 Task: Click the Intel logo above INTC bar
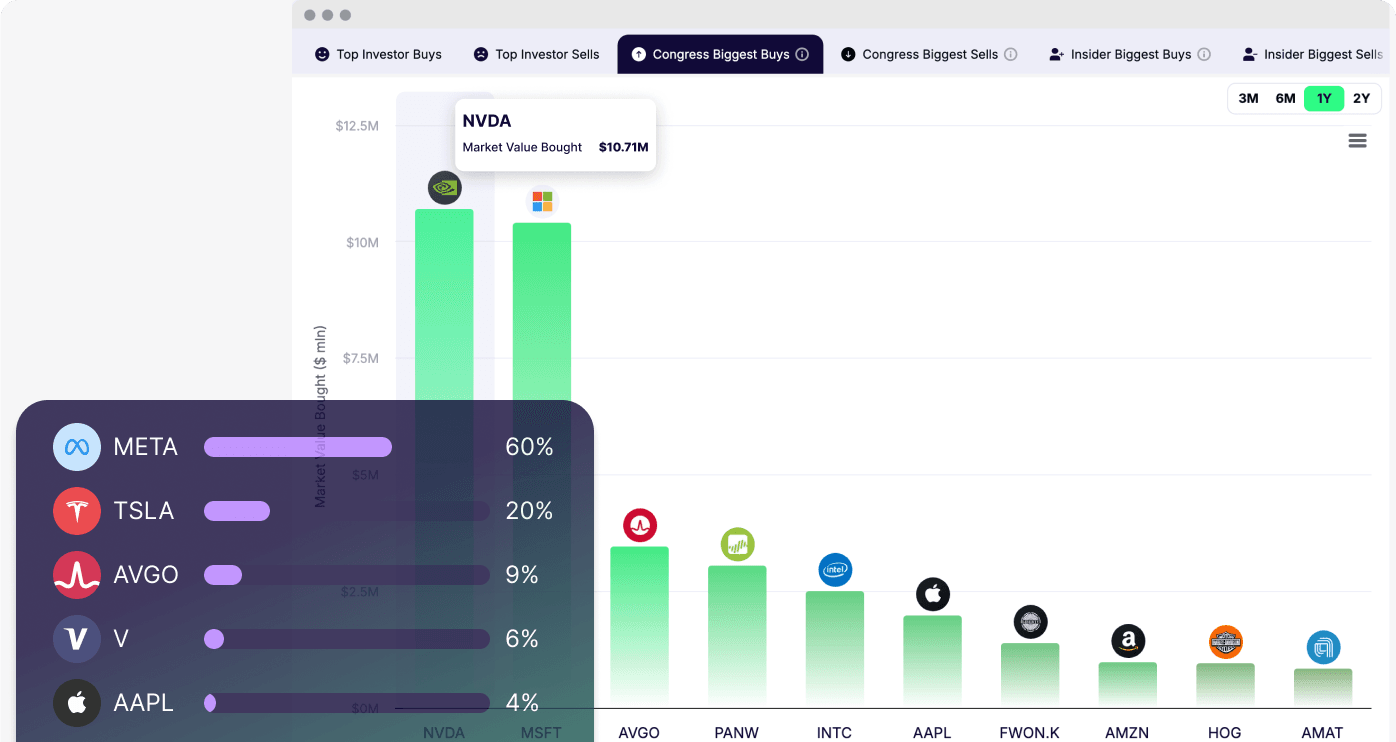click(835, 570)
